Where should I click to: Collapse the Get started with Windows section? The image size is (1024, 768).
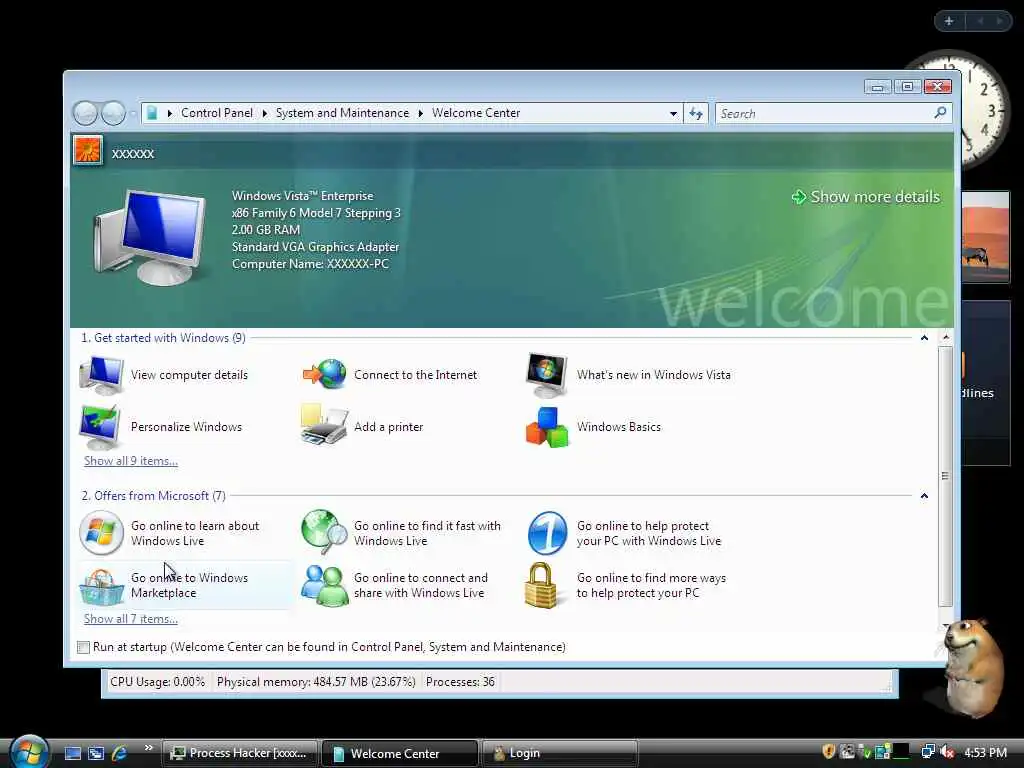point(924,338)
